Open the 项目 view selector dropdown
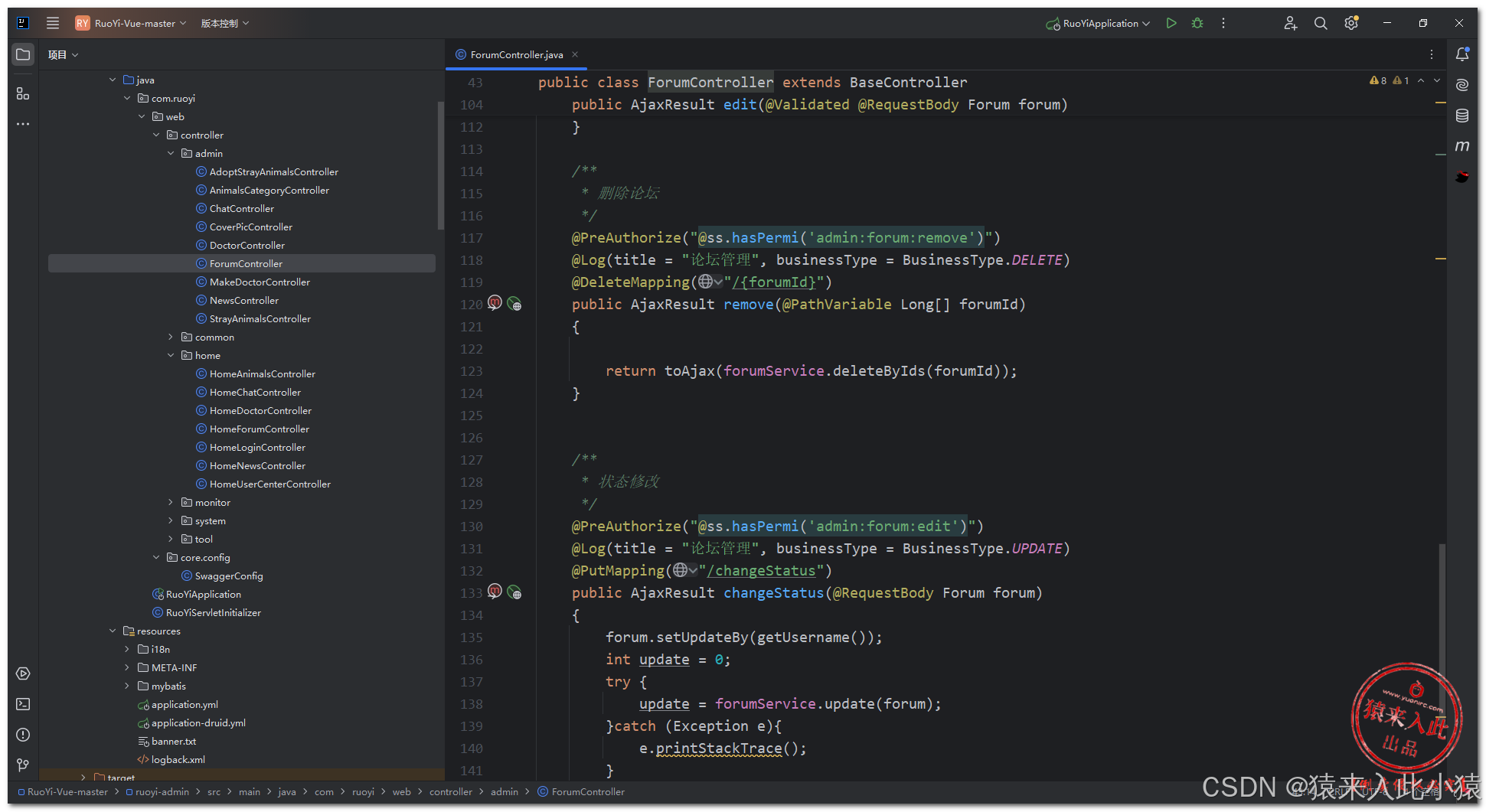1486x812 pixels. point(63,54)
